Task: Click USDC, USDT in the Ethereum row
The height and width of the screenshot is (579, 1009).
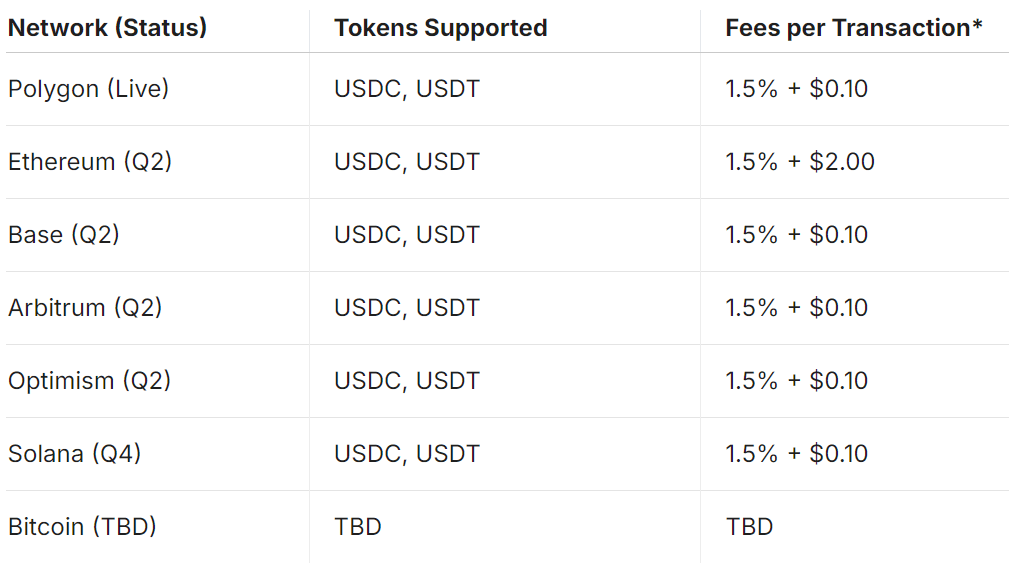Action: click(407, 162)
